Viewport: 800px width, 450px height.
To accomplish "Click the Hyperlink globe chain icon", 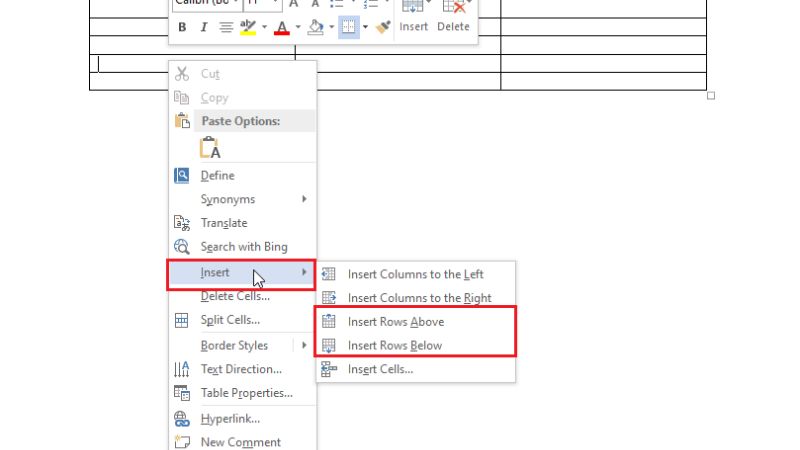I will click(182, 419).
